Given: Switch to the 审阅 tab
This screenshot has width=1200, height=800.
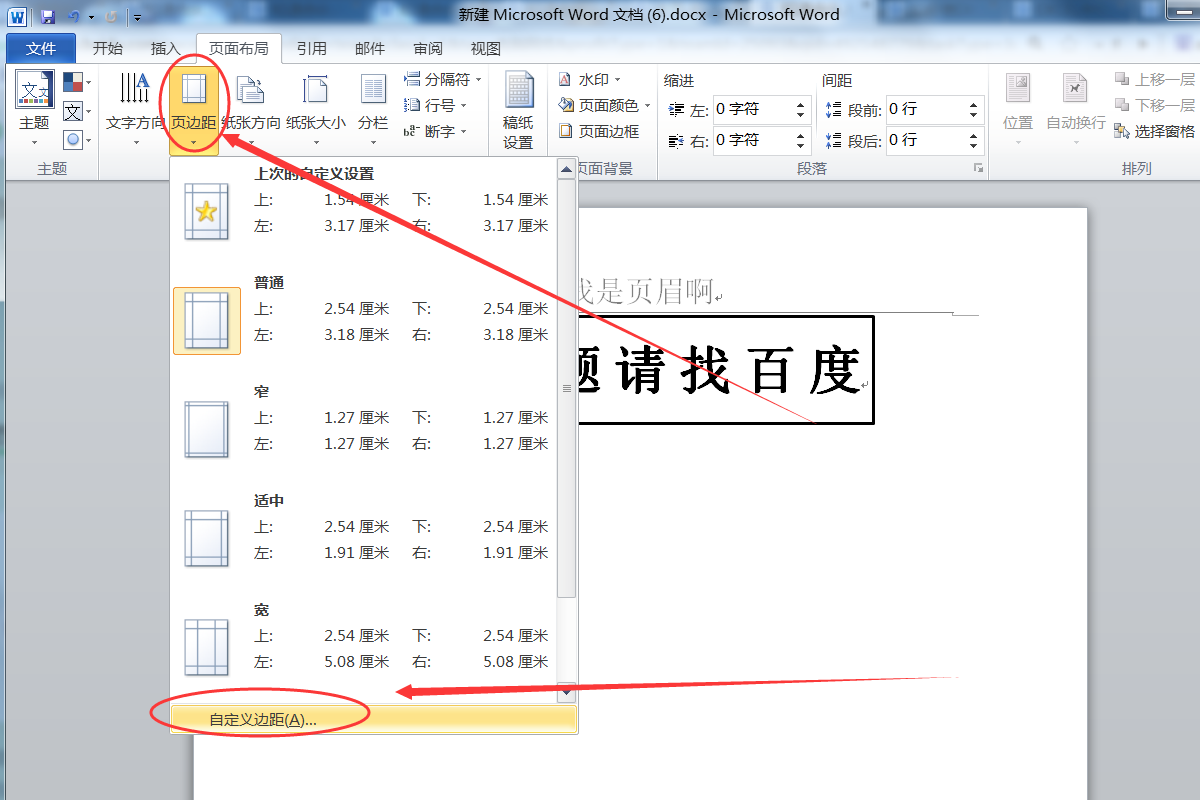Looking at the screenshot, I should (428, 48).
